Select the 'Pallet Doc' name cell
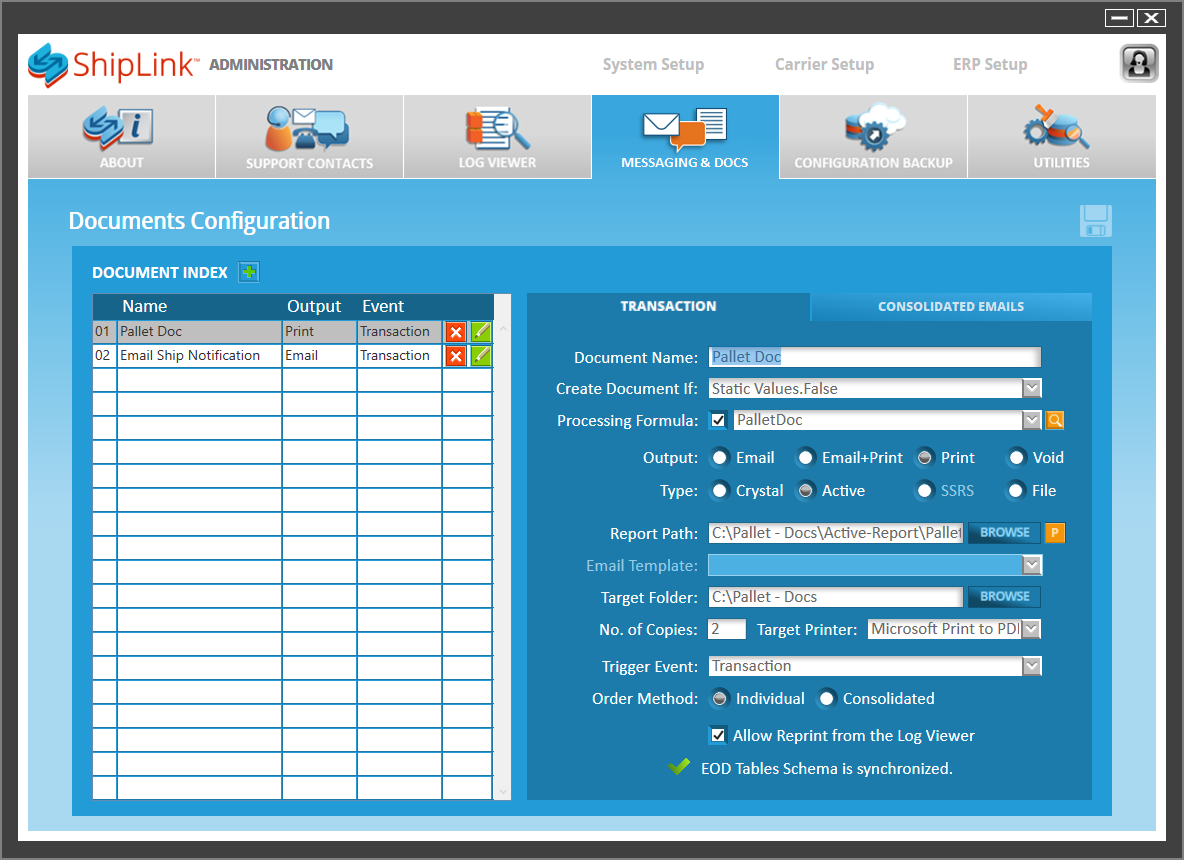Viewport: 1184px width, 860px height. pyautogui.click(x=199, y=331)
